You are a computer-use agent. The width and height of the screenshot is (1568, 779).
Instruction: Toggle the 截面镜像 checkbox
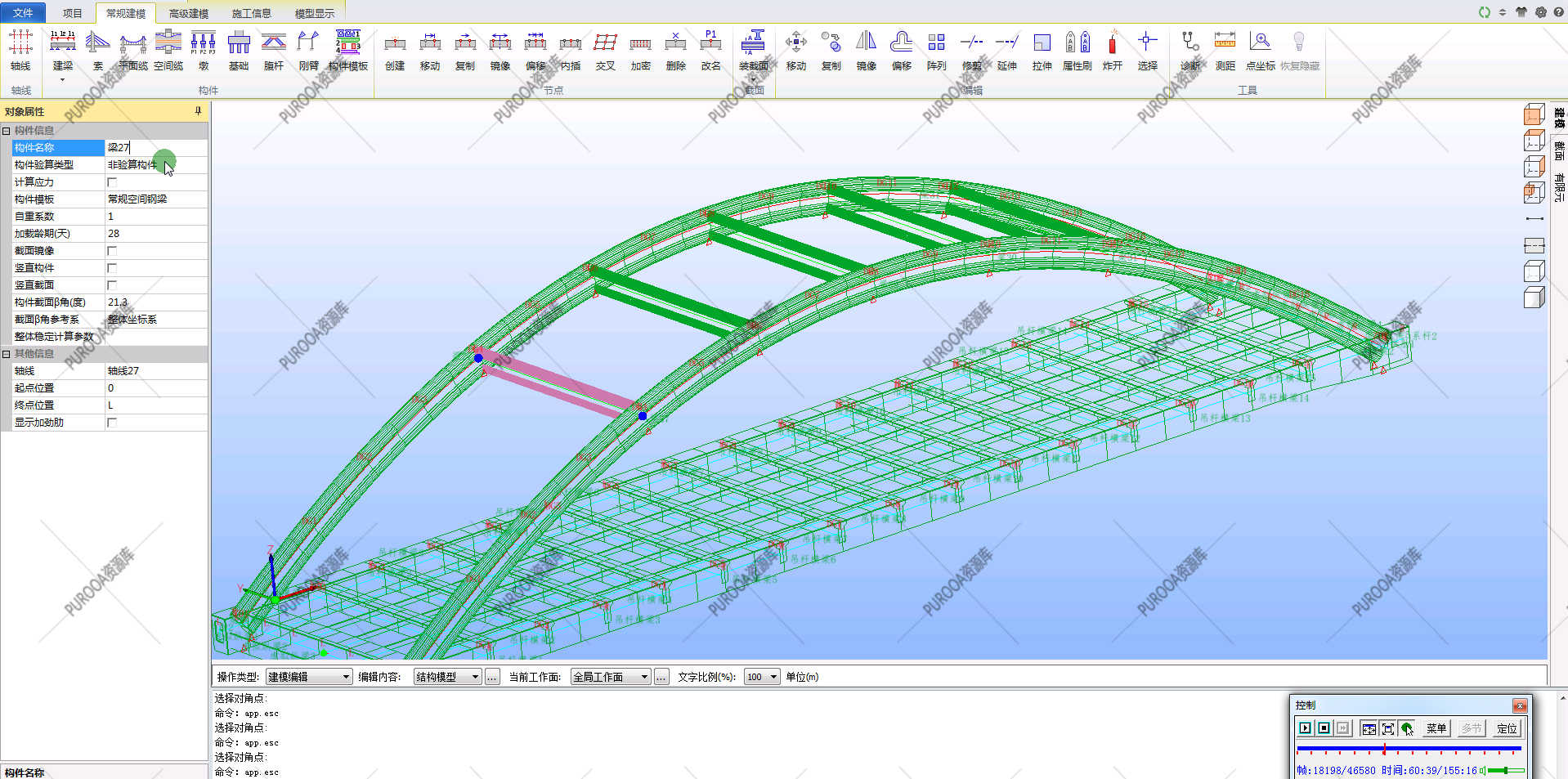112,251
